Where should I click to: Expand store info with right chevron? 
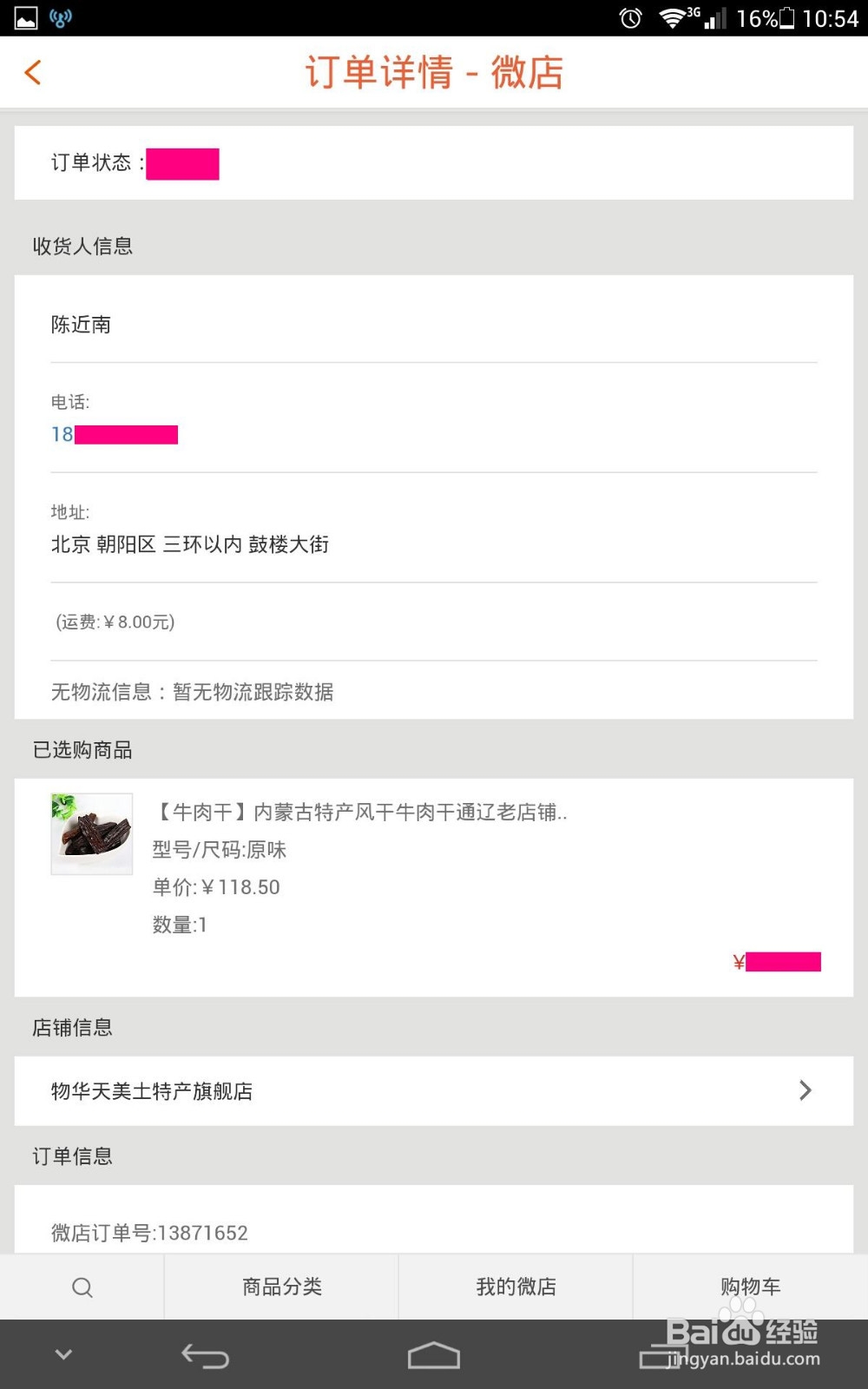coord(805,1090)
